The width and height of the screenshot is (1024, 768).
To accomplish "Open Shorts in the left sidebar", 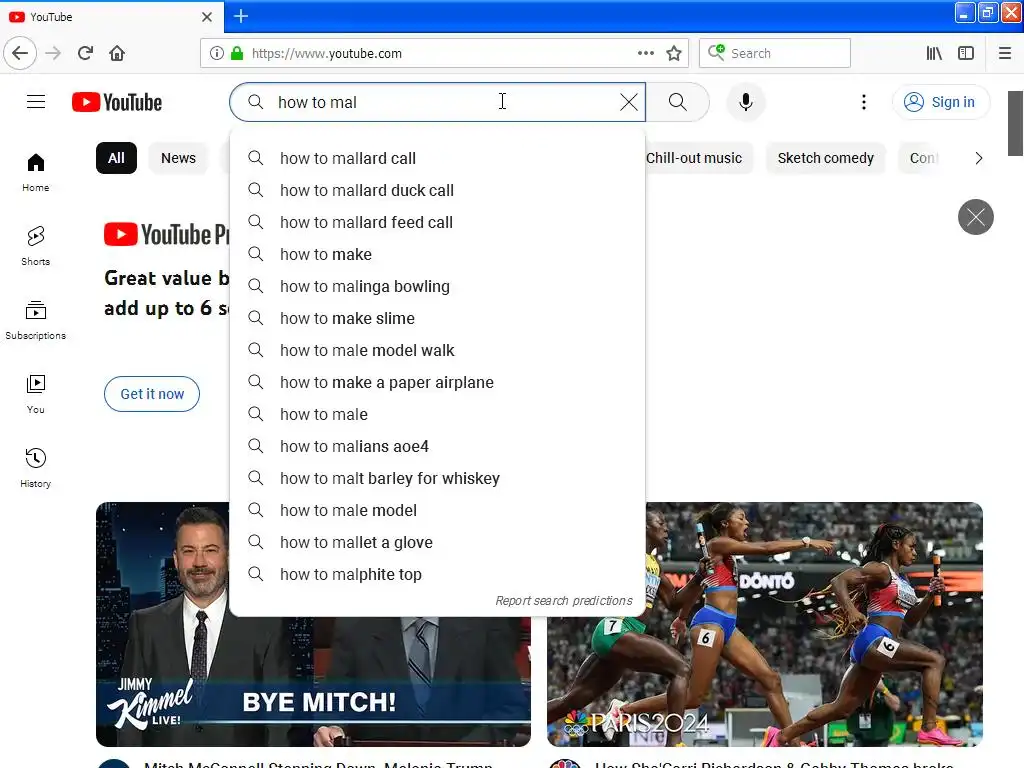I will pyautogui.click(x=36, y=246).
